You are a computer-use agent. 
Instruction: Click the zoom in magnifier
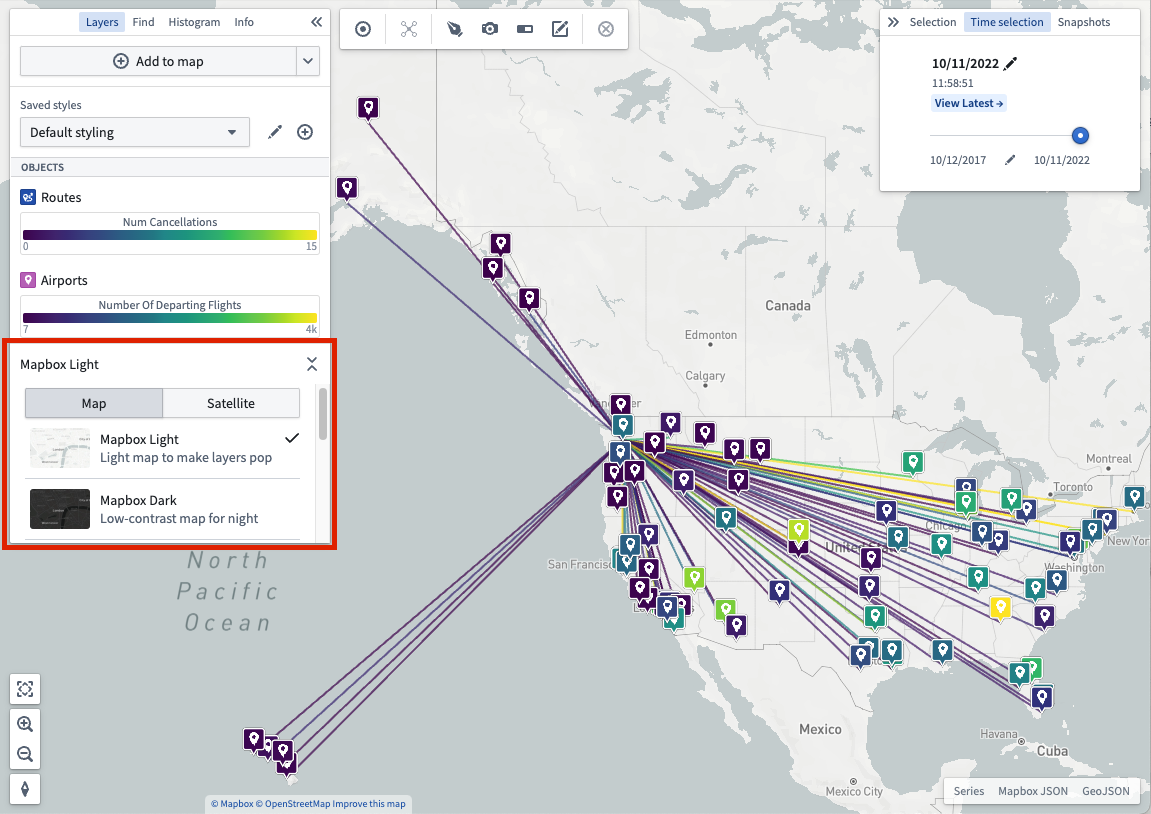[x=25, y=724]
